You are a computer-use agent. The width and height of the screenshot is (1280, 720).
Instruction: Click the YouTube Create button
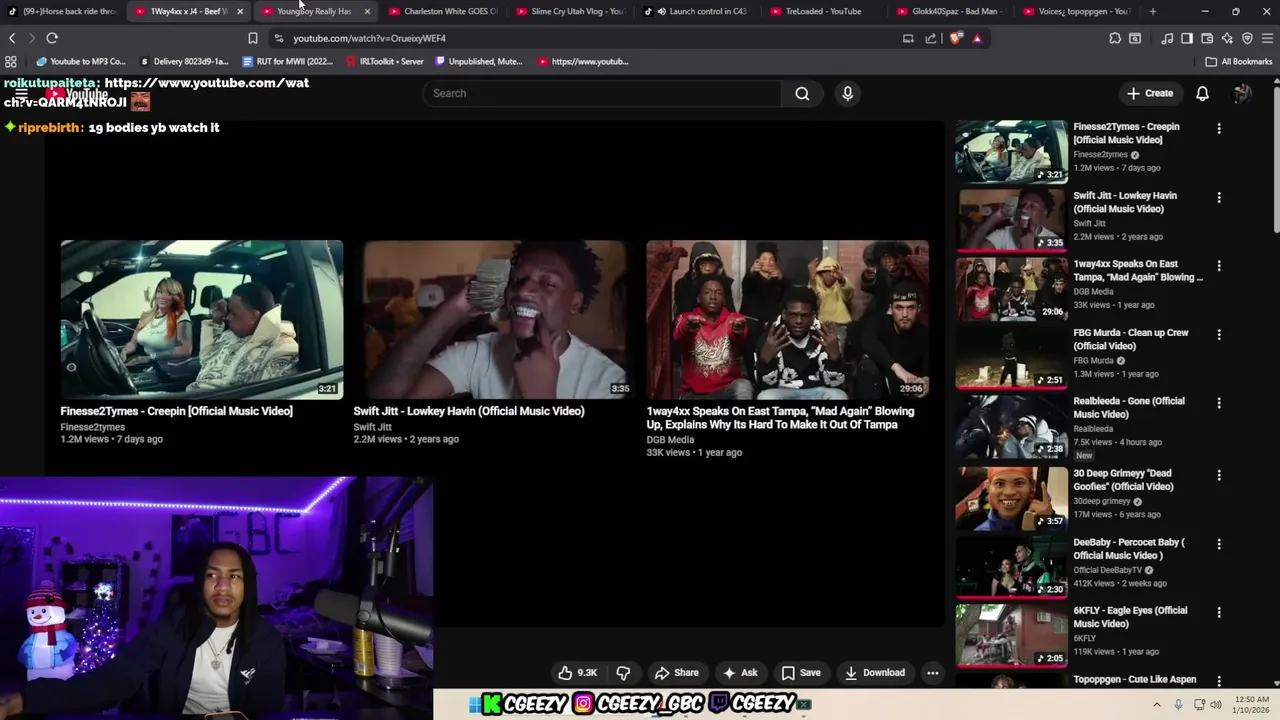tap(1150, 93)
